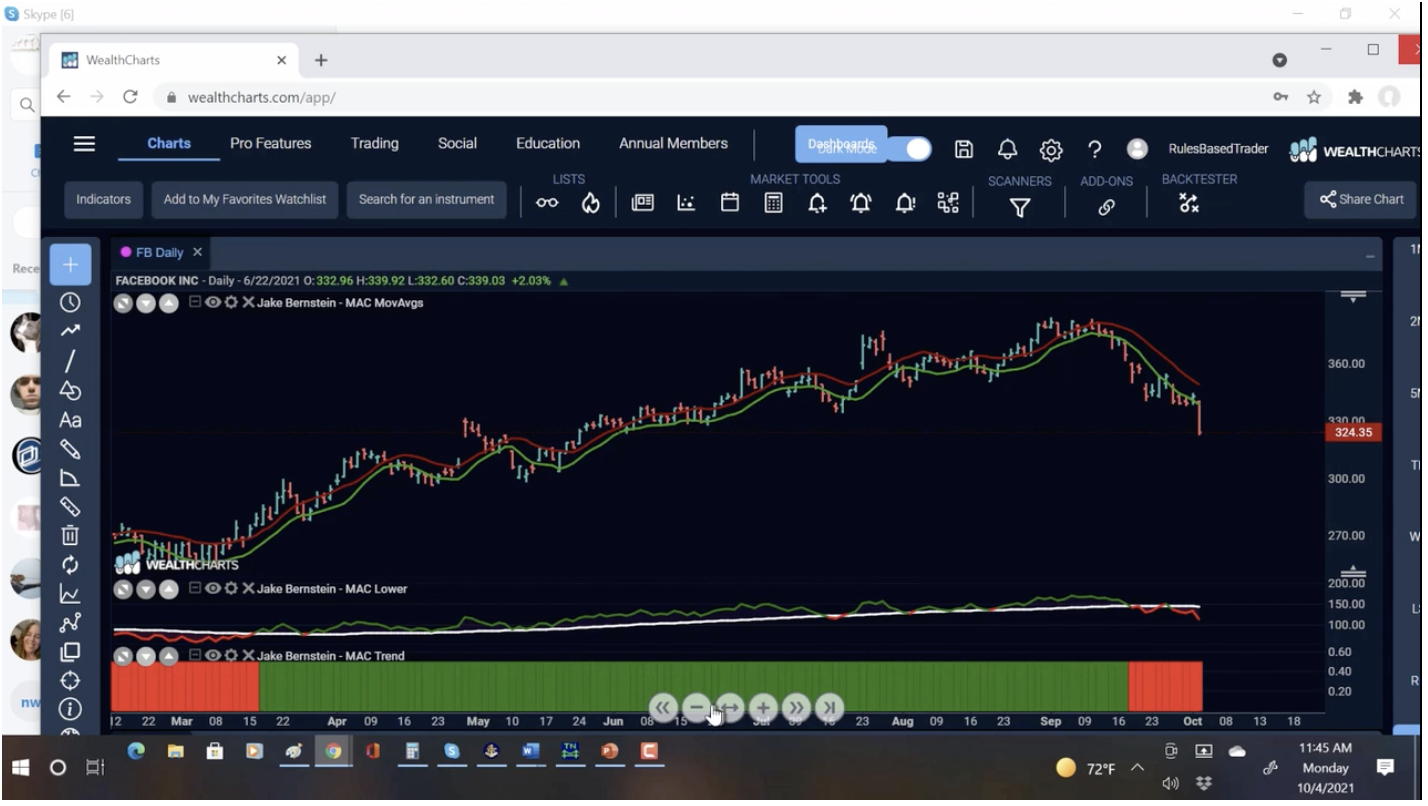The image size is (1428, 806).
Task: Select the trend arrow drawing tool
Action: pos(70,331)
